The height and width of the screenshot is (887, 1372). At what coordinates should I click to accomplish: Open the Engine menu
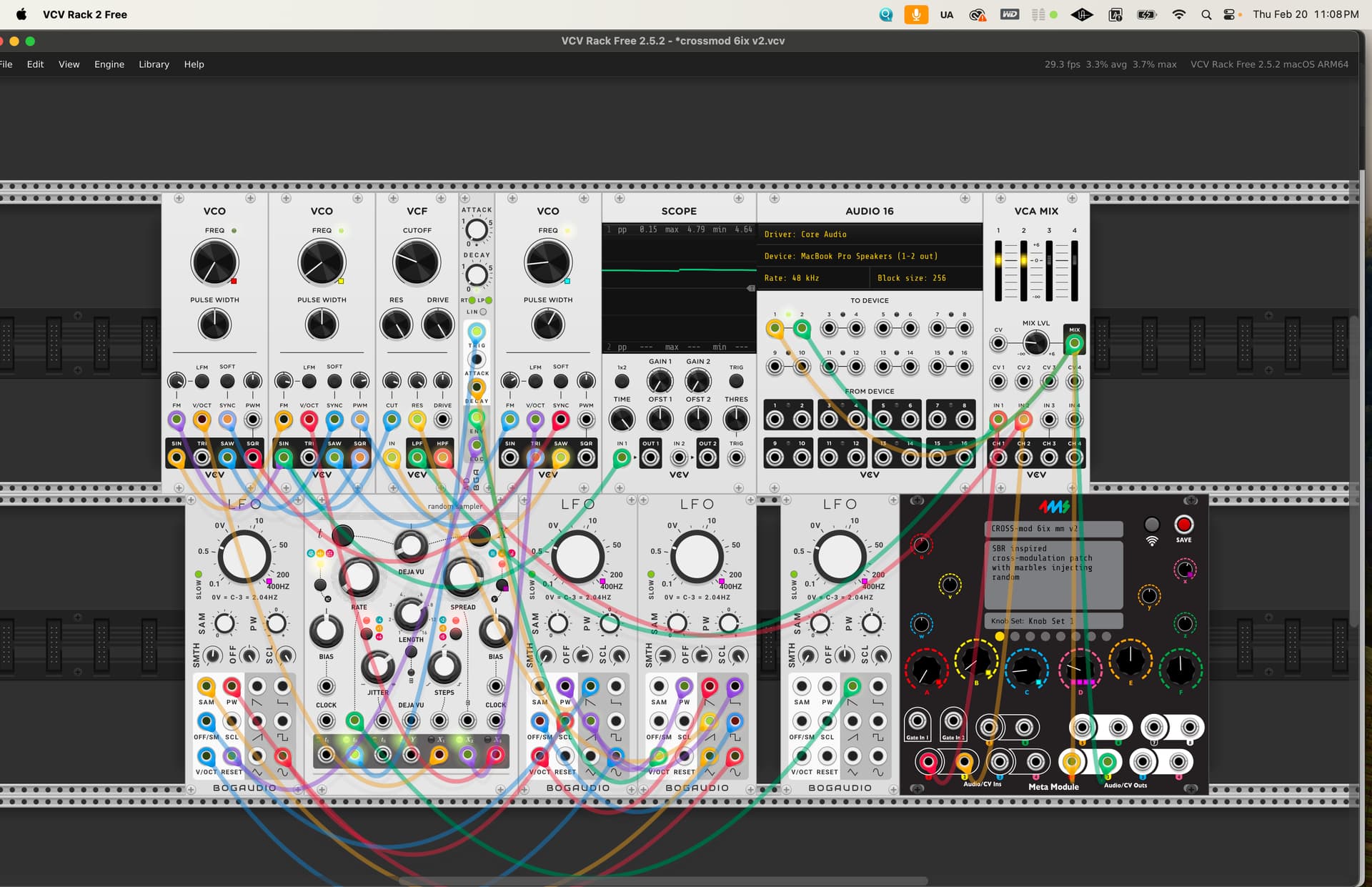click(109, 64)
